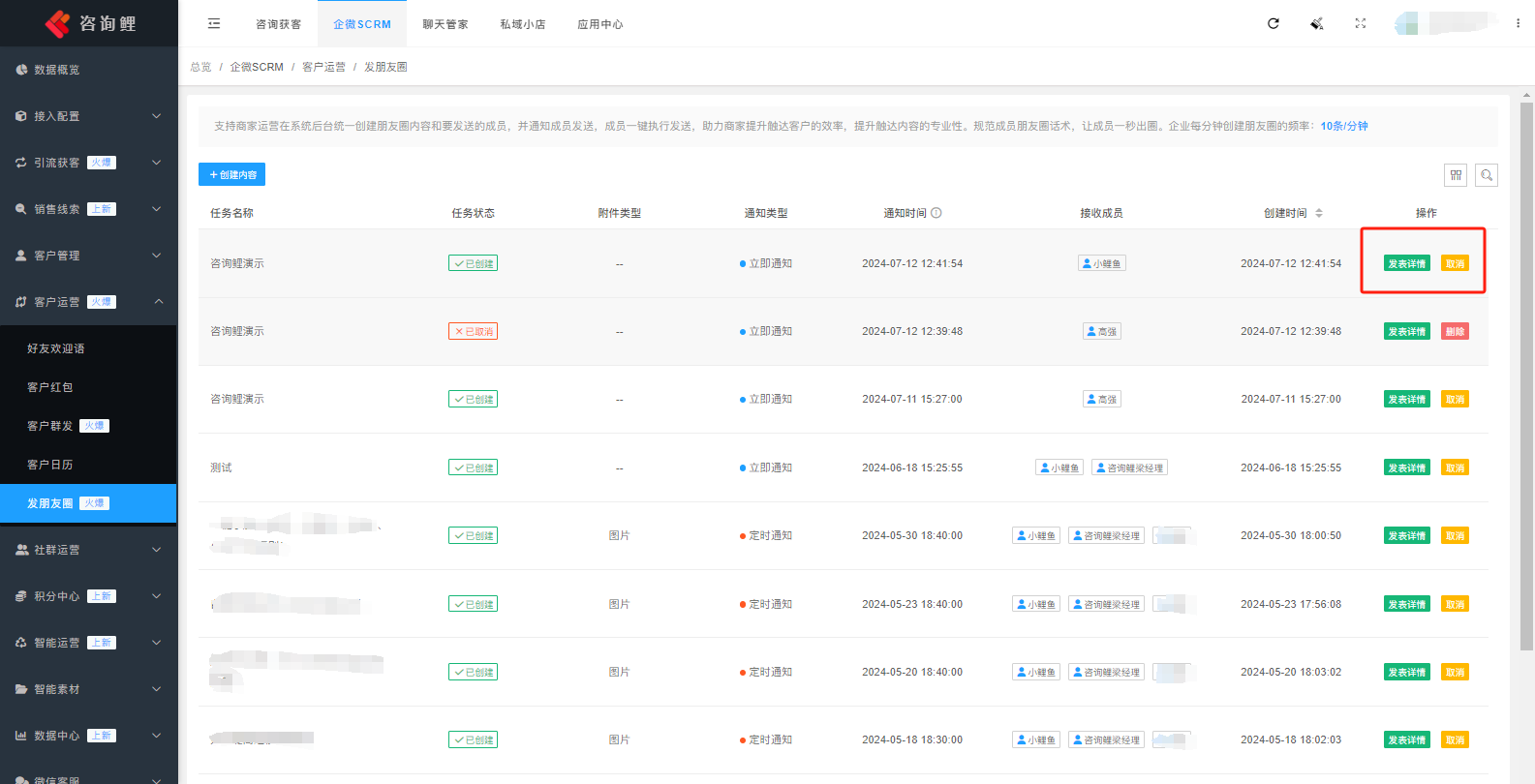Viewport: 1535px width, 784px height.
Task: Click the 10条/分钟 frequency link
Action: 1344,126
